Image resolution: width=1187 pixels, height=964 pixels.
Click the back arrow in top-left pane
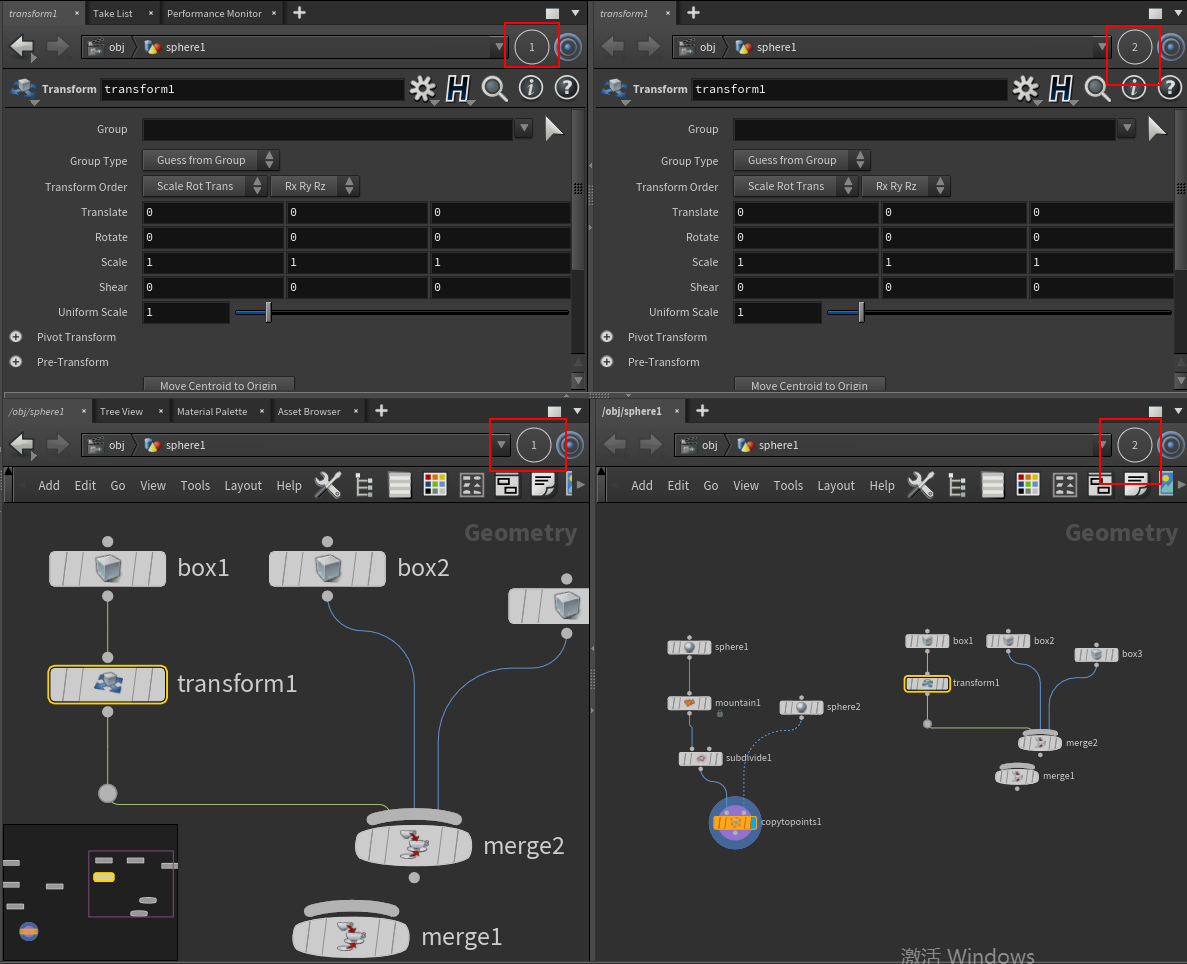(x=22, y=47)
